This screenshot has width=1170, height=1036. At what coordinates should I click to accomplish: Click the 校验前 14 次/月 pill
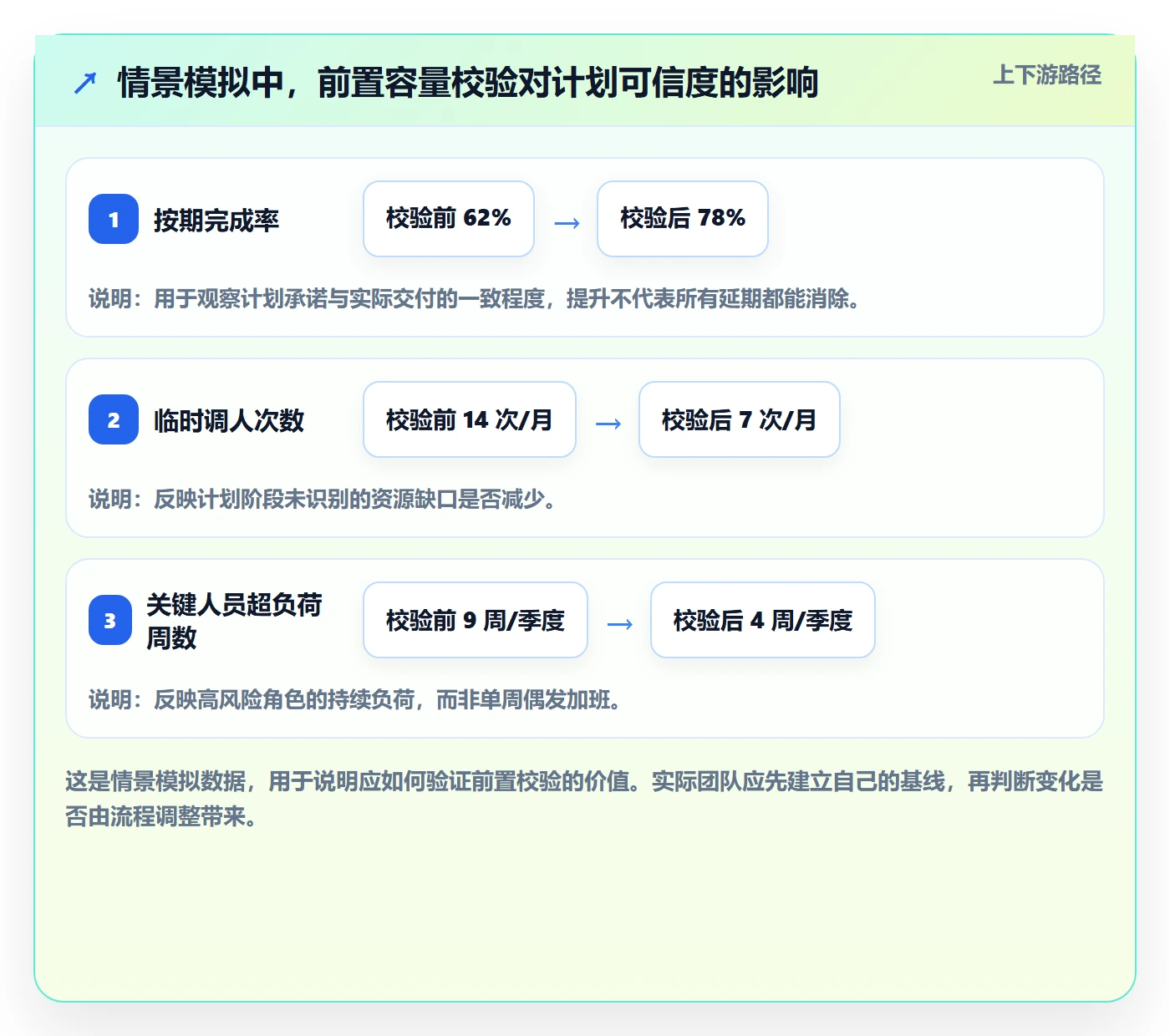click(470, 419)
